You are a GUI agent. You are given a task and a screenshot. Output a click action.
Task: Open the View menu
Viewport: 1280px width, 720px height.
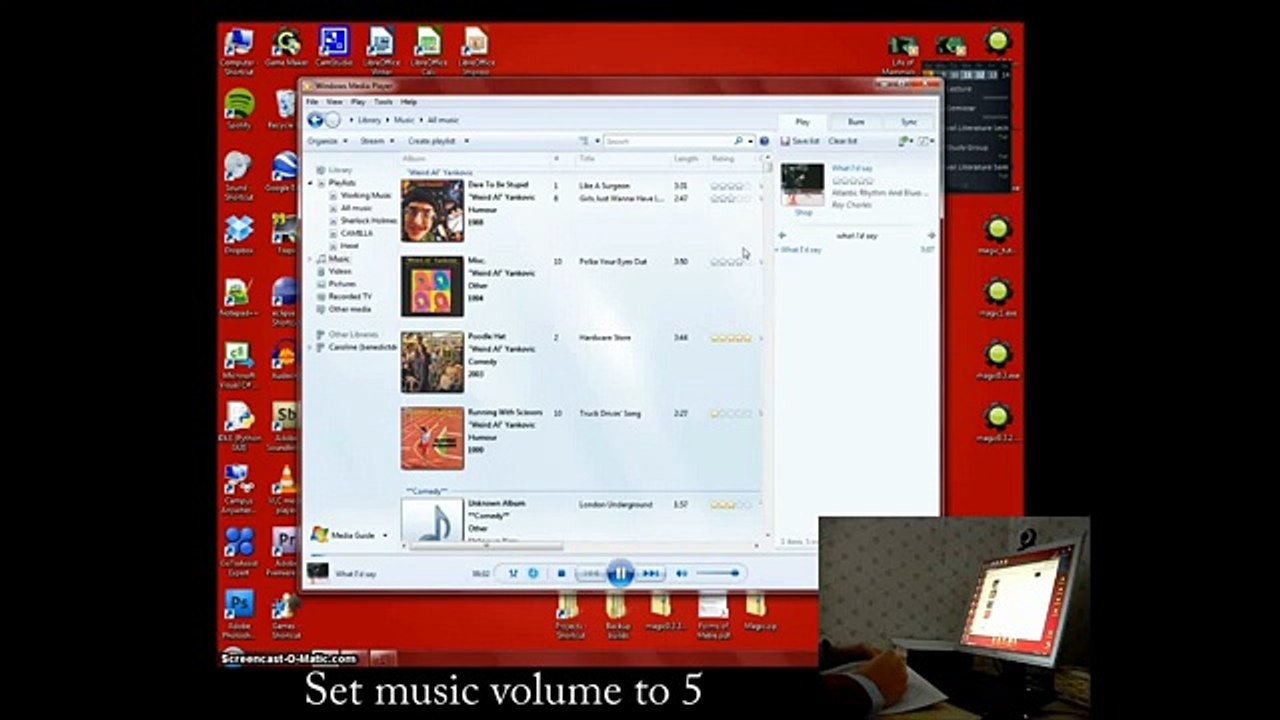tap(334, 102)
